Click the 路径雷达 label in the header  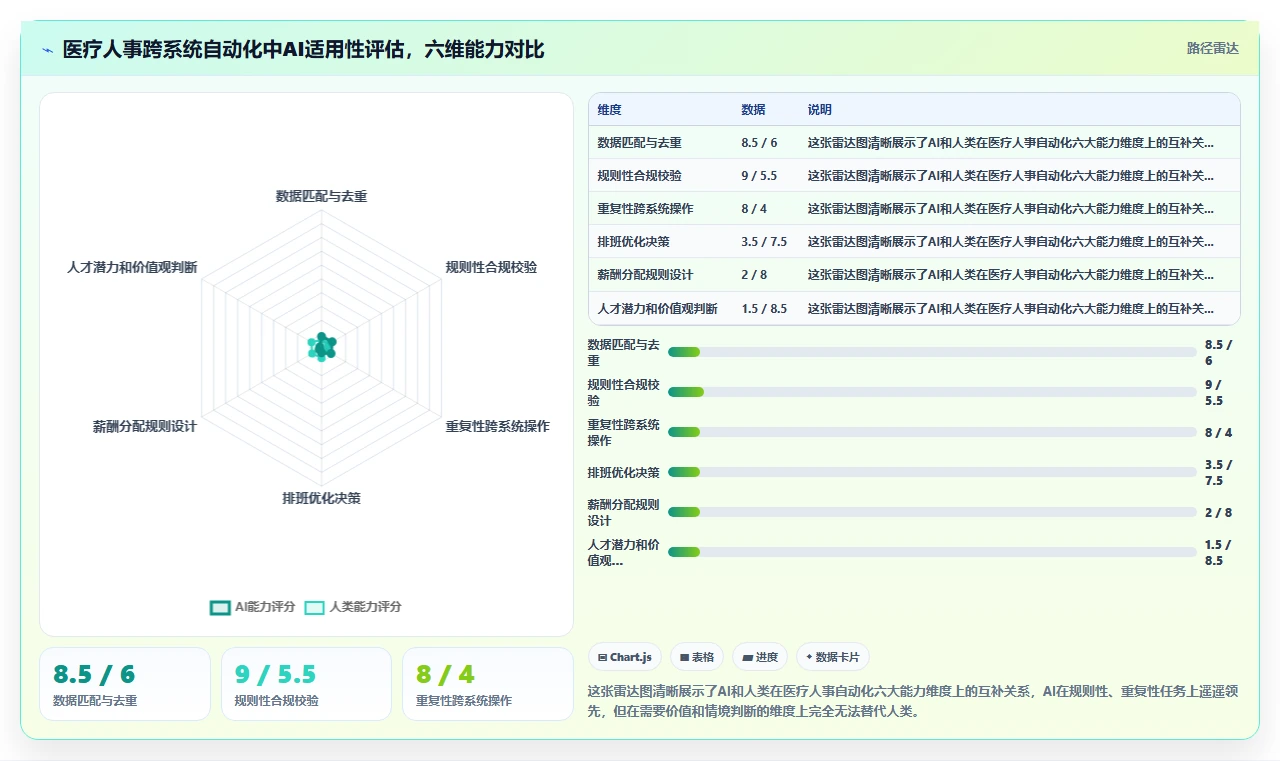point(1212,48)
